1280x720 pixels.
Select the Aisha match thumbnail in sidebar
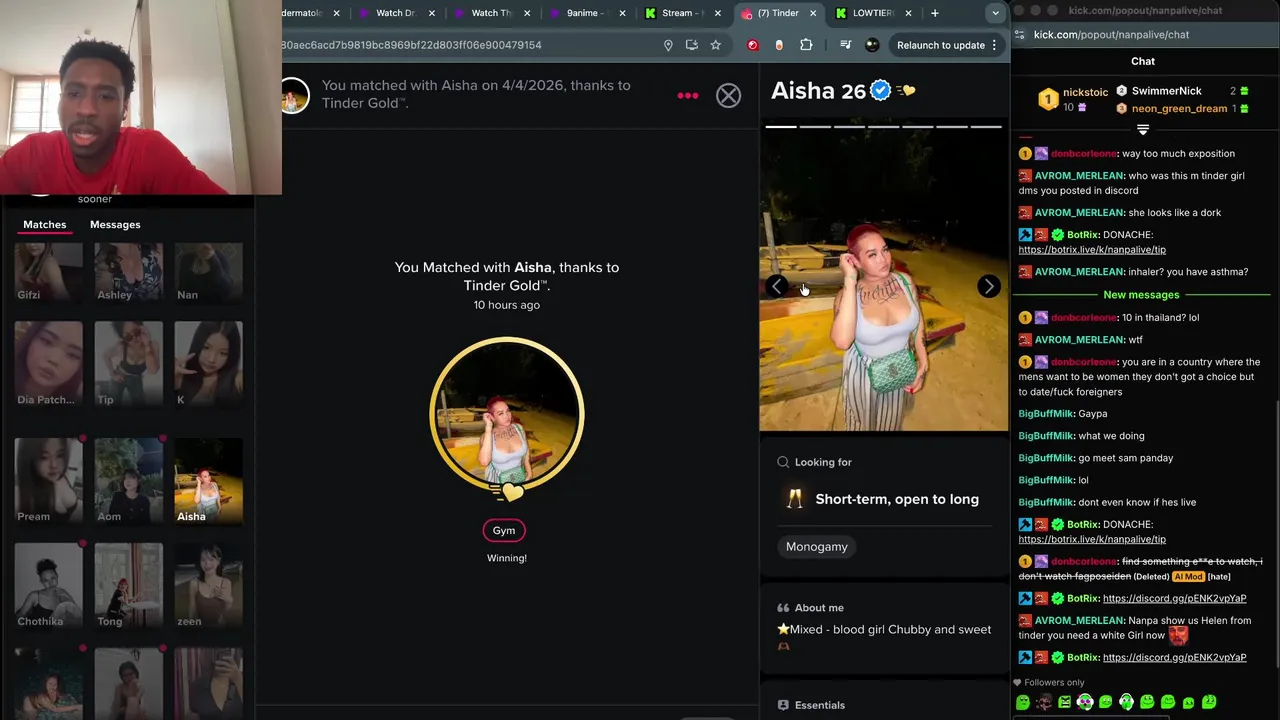pyautogui.click(x=208, y=481)
